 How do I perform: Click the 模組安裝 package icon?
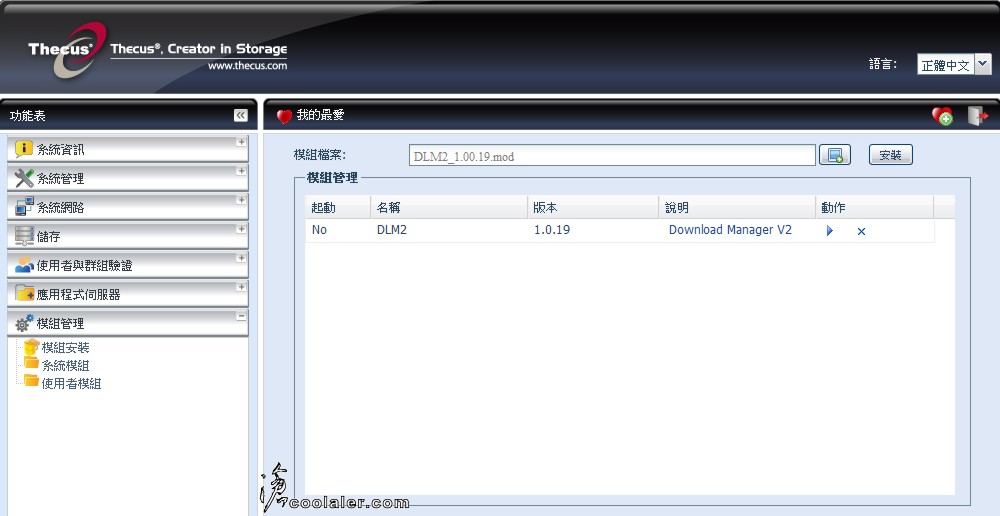pos(31,347)
